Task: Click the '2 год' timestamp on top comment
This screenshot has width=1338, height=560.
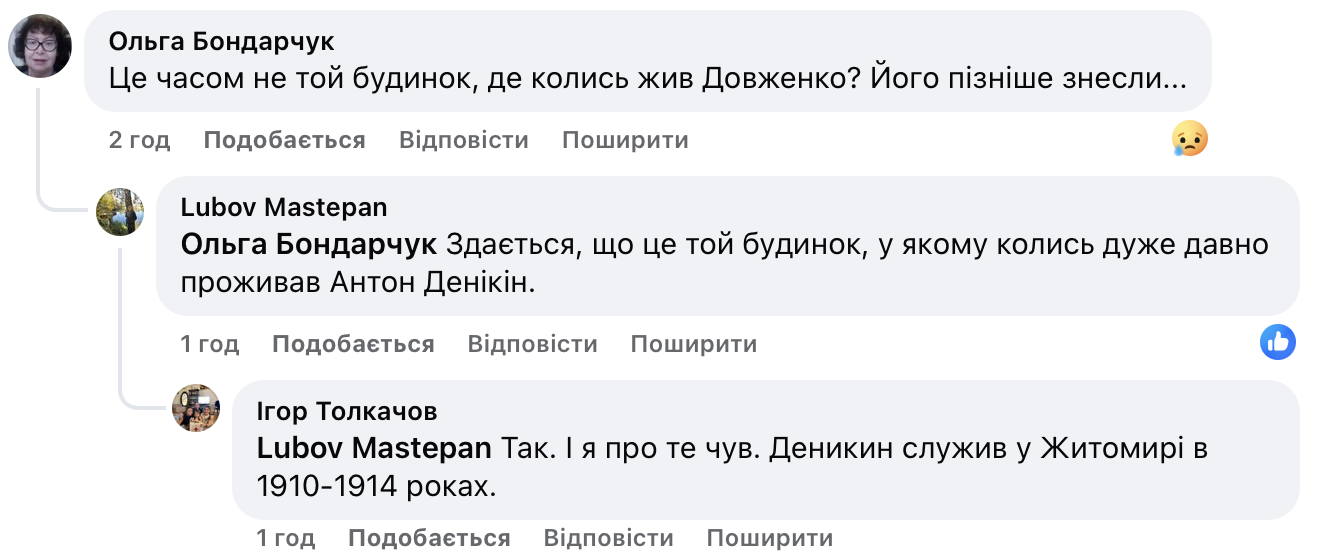Action: click(139, 140)
